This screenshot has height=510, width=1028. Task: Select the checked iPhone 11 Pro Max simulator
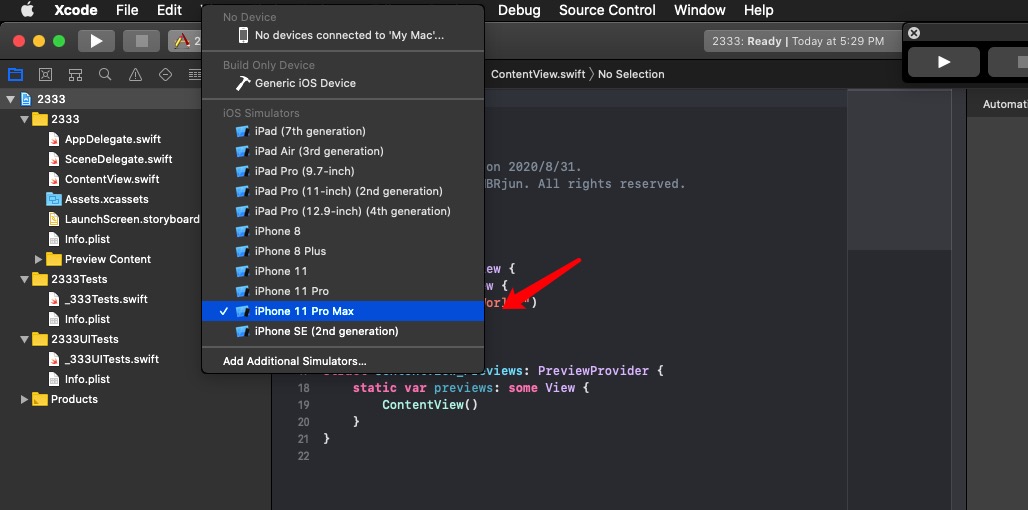click(343, 311)
